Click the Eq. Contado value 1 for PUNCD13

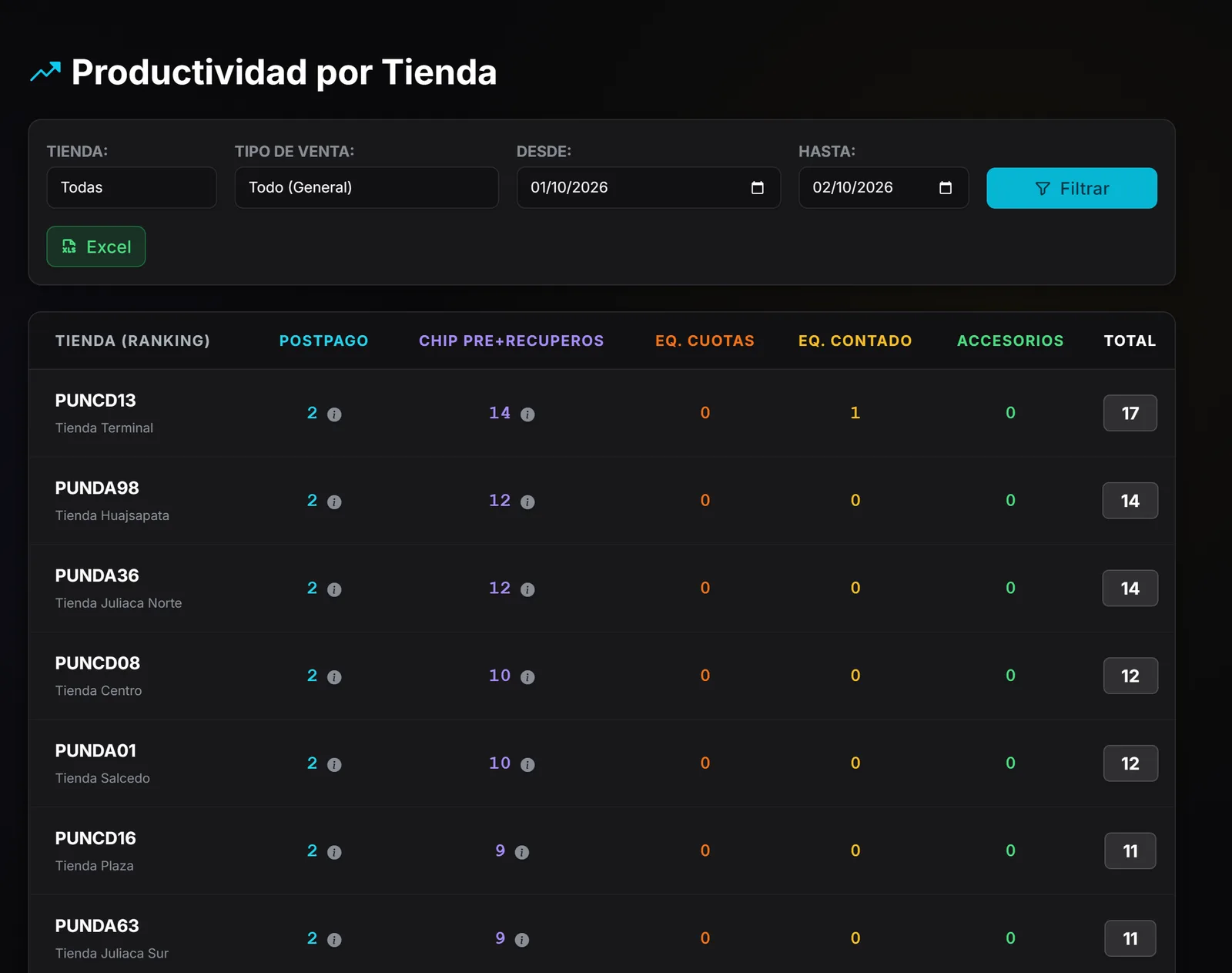[x=855, y=413]
